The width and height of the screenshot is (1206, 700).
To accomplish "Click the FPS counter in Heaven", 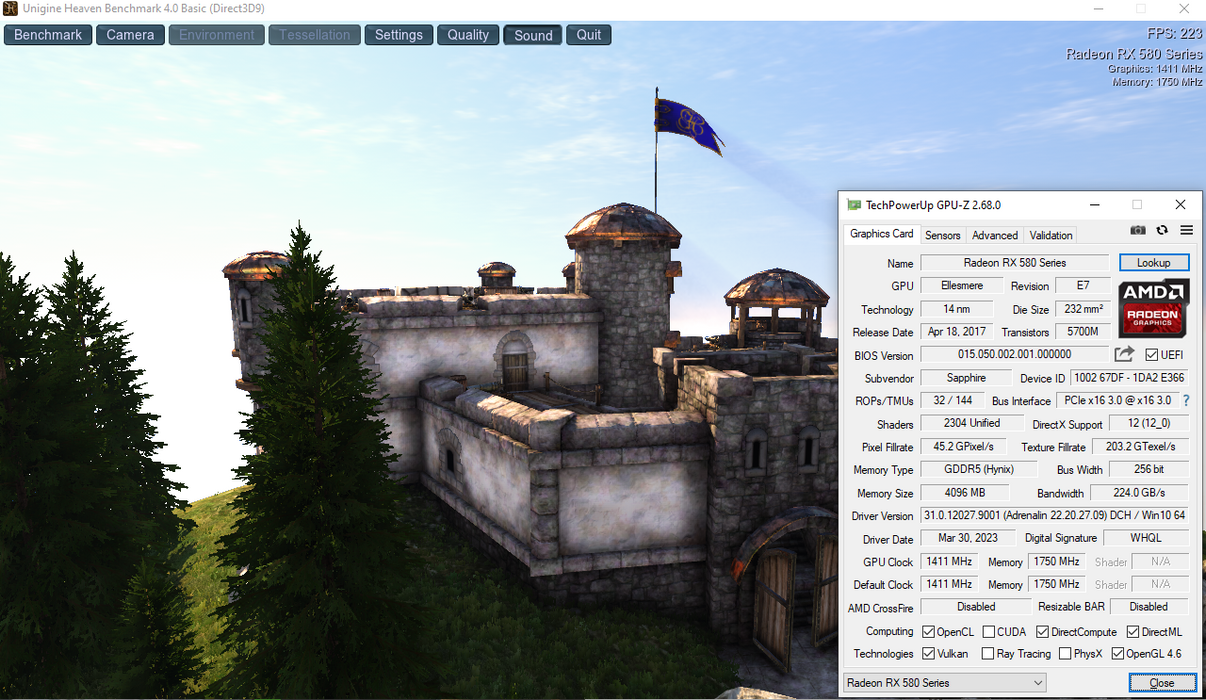I will (1174, 33).
